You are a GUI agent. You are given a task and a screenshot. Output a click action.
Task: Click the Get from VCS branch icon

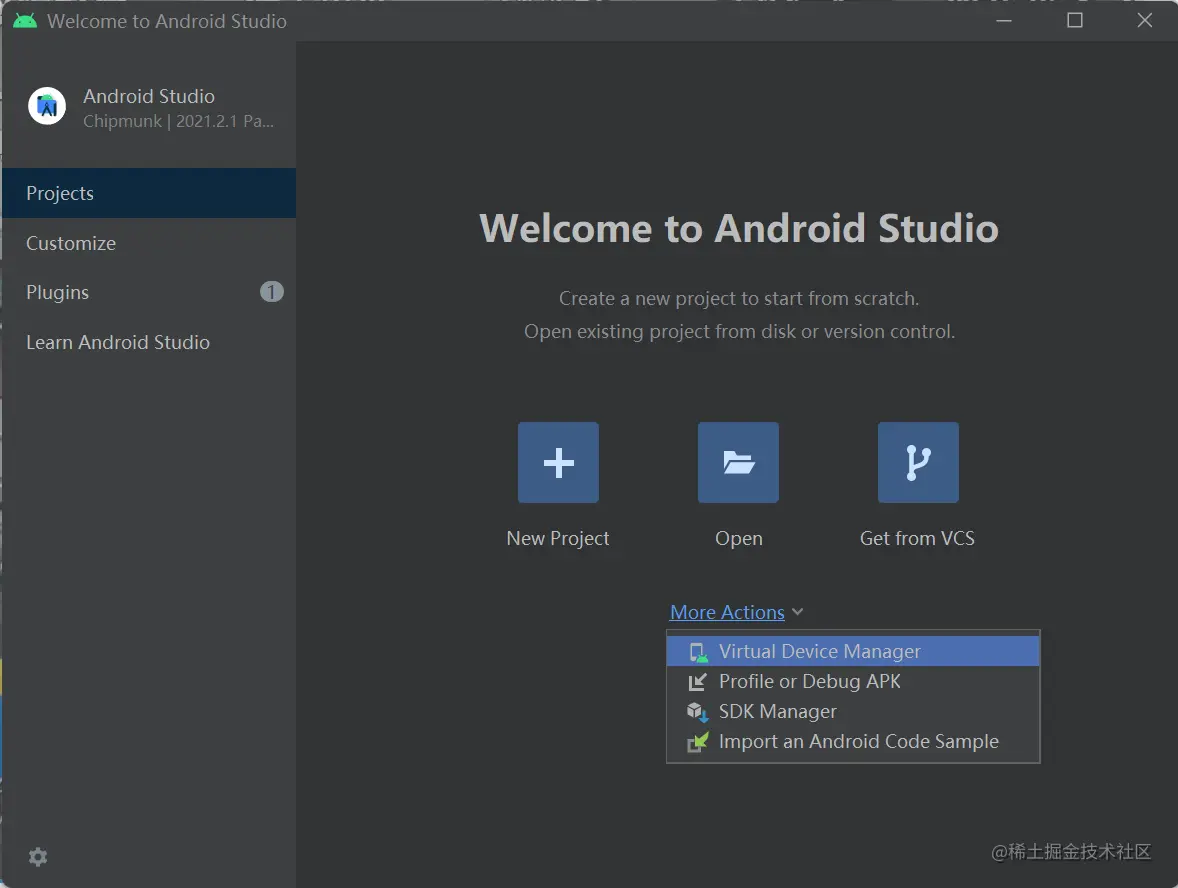[x=918, y=462]
